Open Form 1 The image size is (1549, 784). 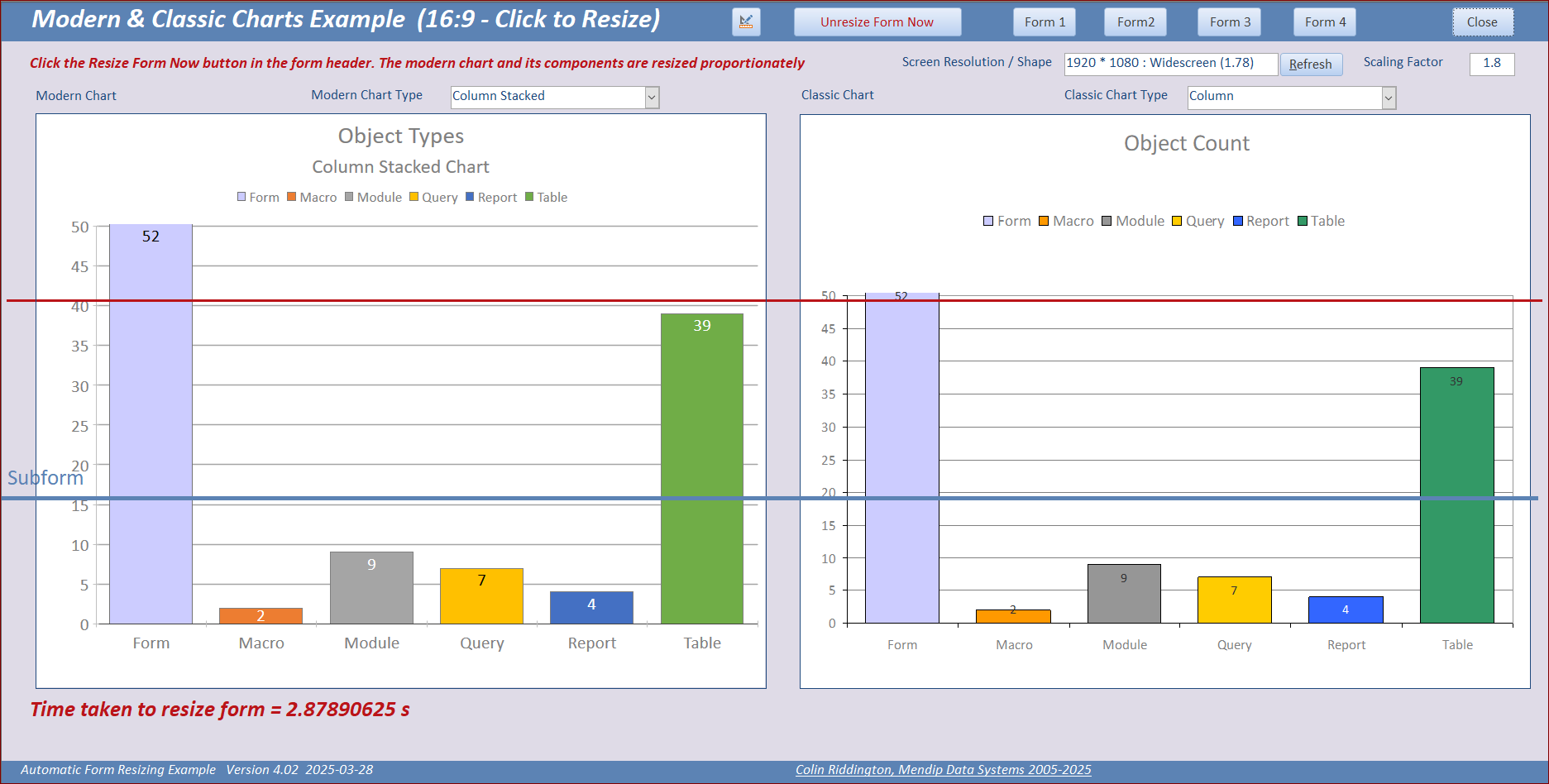pos(1045,22)
